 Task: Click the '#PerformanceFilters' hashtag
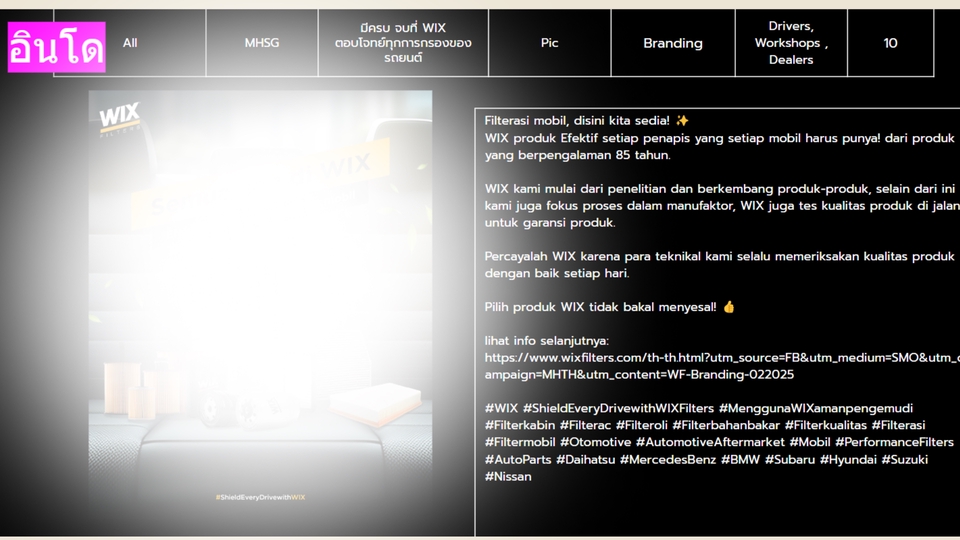pos(894,442)
